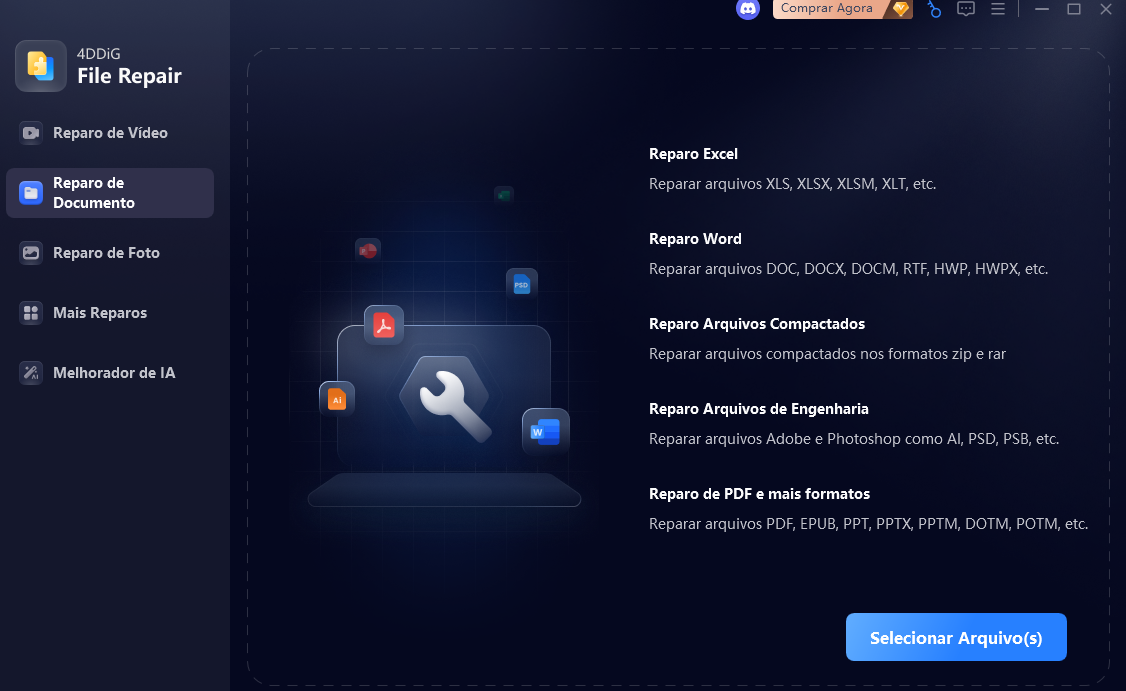
Task: Click the 4DDiG File Repair logo
Action: pos(41,66)
